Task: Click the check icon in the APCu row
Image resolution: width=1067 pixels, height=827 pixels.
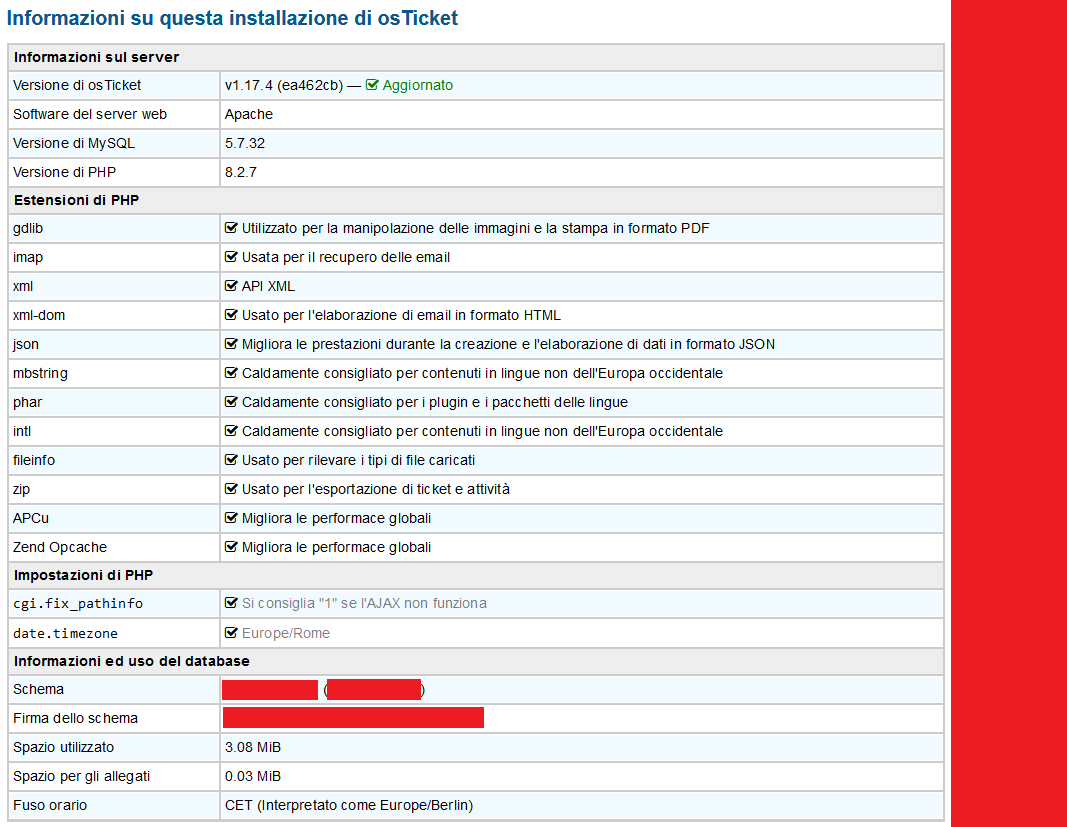Action: click(x=231, y=518)
